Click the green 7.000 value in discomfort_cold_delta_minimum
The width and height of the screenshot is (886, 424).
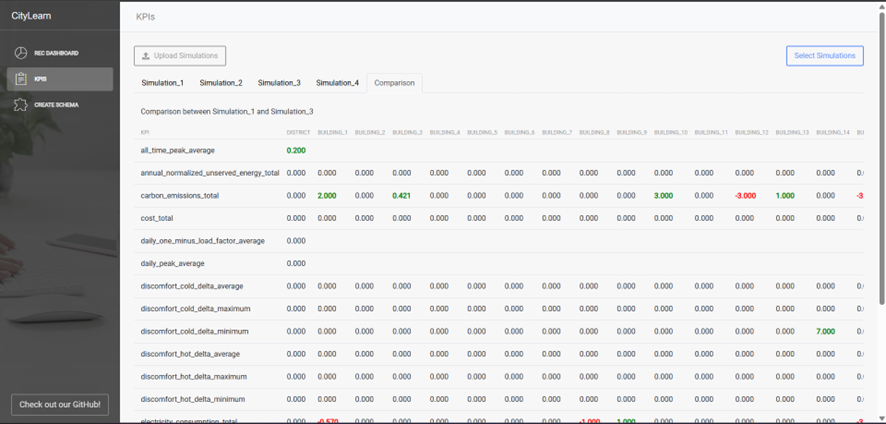(x=825, y=331)
